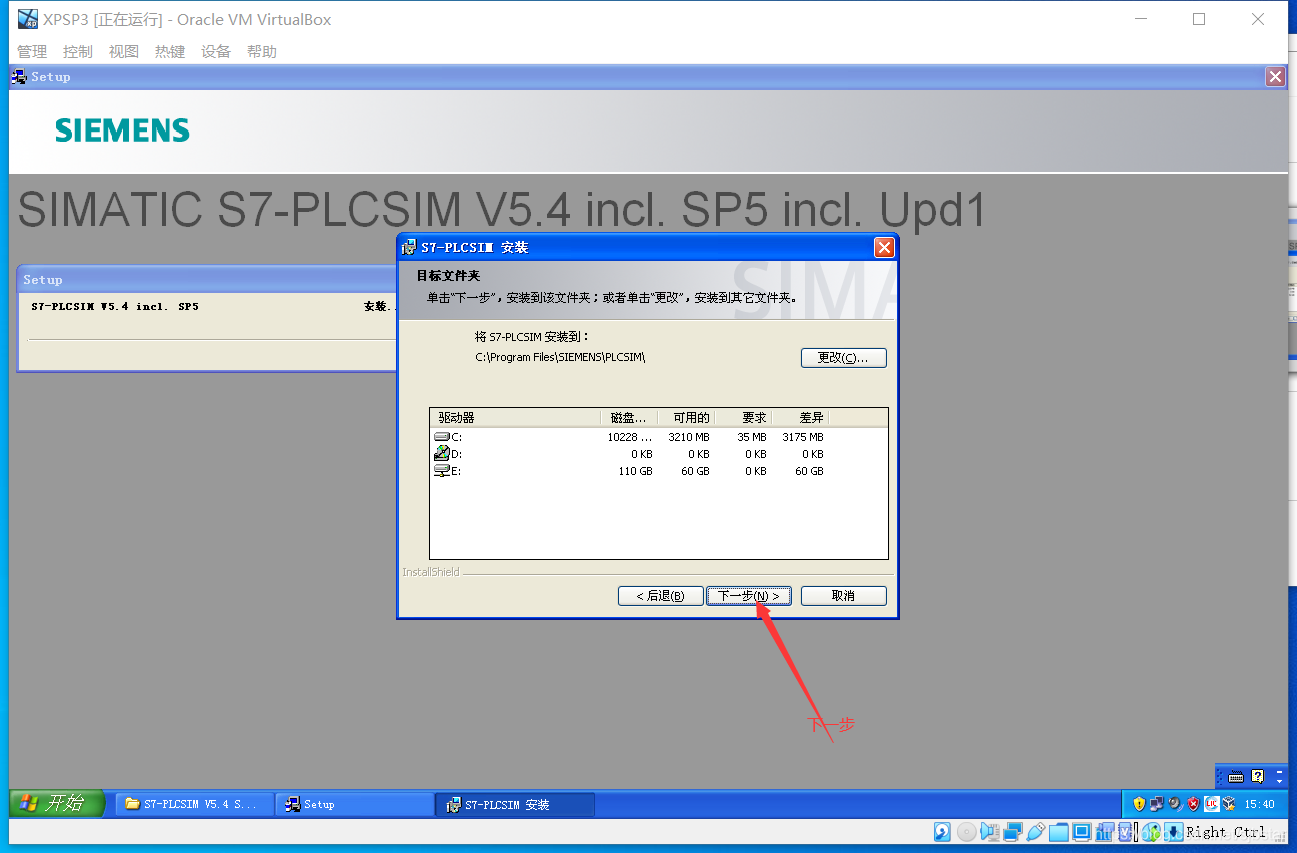Image resolution: width=1297 pixels, height=853 pixels.
Task: Click the install path C:\Program Files\SIEMENS\PLCSIM\
Action: point(560,357)
